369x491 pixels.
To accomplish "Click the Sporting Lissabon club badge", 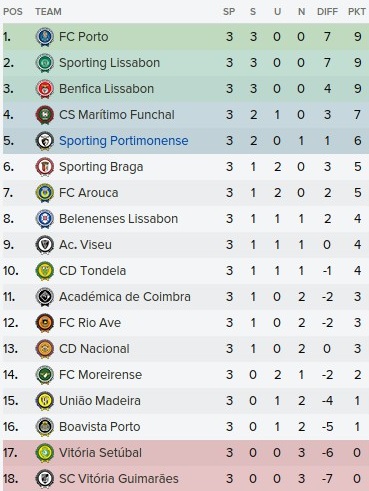I will click(45, 63).
